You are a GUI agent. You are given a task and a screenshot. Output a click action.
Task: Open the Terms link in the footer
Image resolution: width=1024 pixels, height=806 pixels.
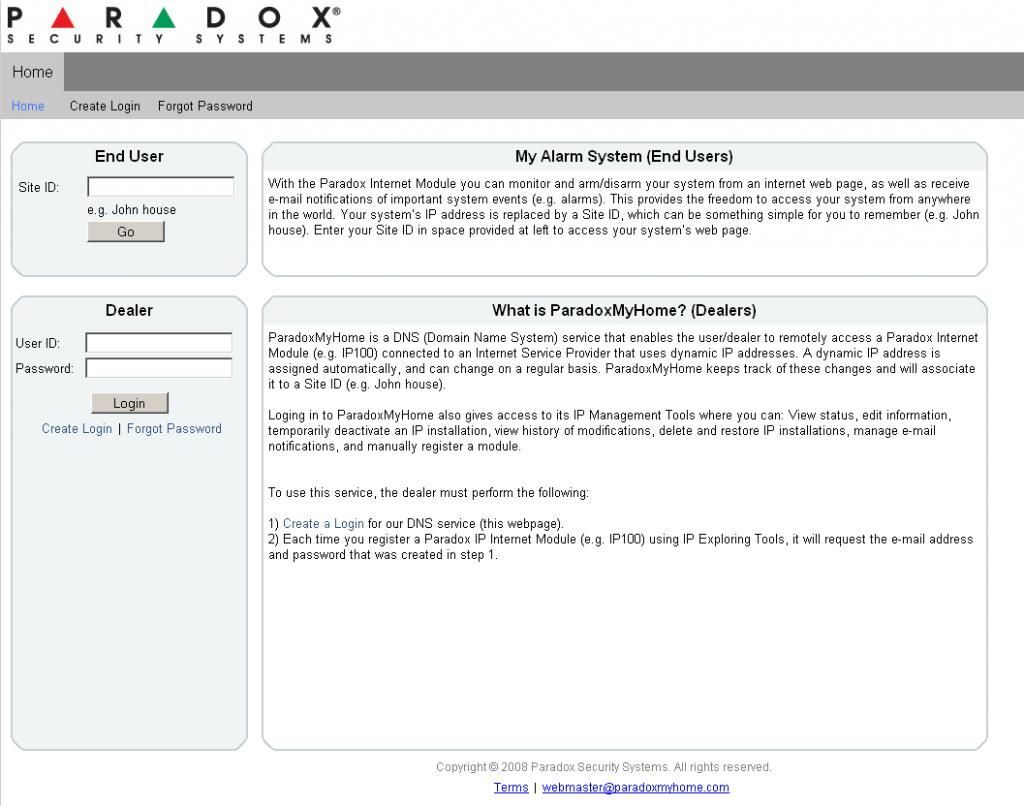[511, 788]
